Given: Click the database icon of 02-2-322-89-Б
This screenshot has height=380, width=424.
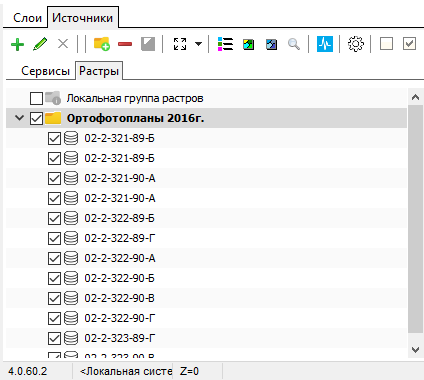Looking at the screenshot, I should pyautogui.click(x=71, y=218).
